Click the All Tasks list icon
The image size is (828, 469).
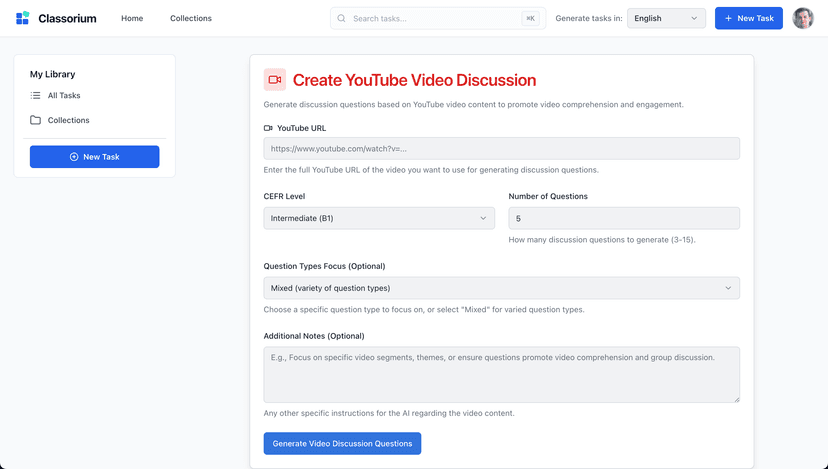(x=35, y=96)
